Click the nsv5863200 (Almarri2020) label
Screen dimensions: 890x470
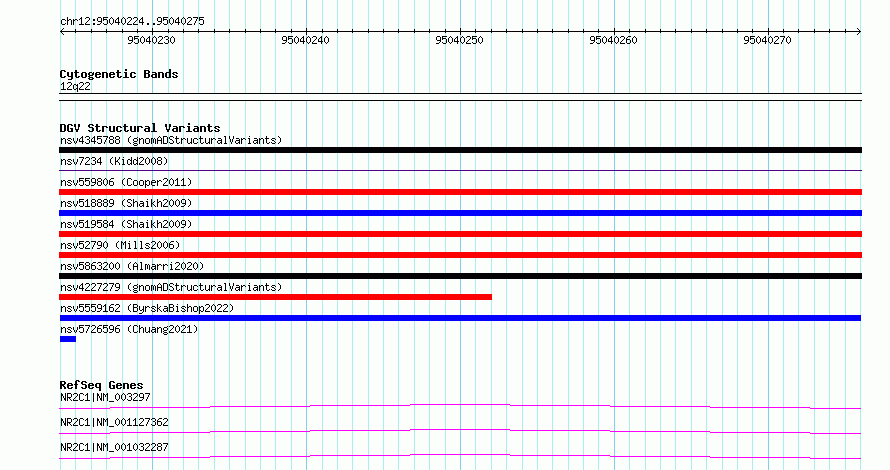tap(132, 266)
